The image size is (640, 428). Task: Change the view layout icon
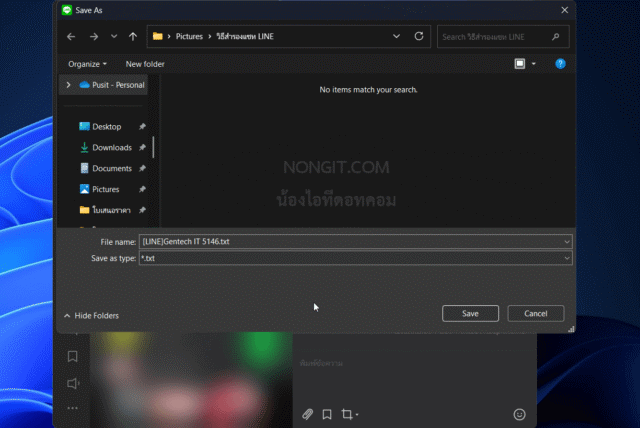[520, 64]
